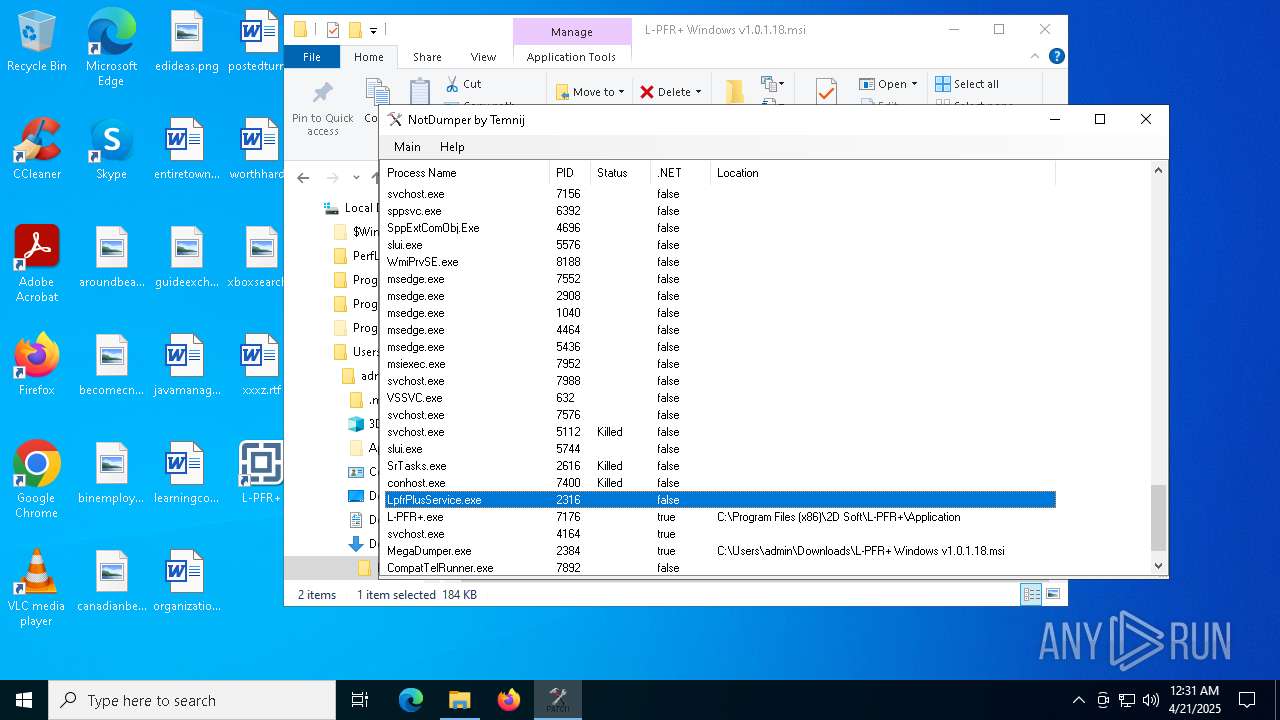Open the edideas.png desktop file

(x=186, y=42)
